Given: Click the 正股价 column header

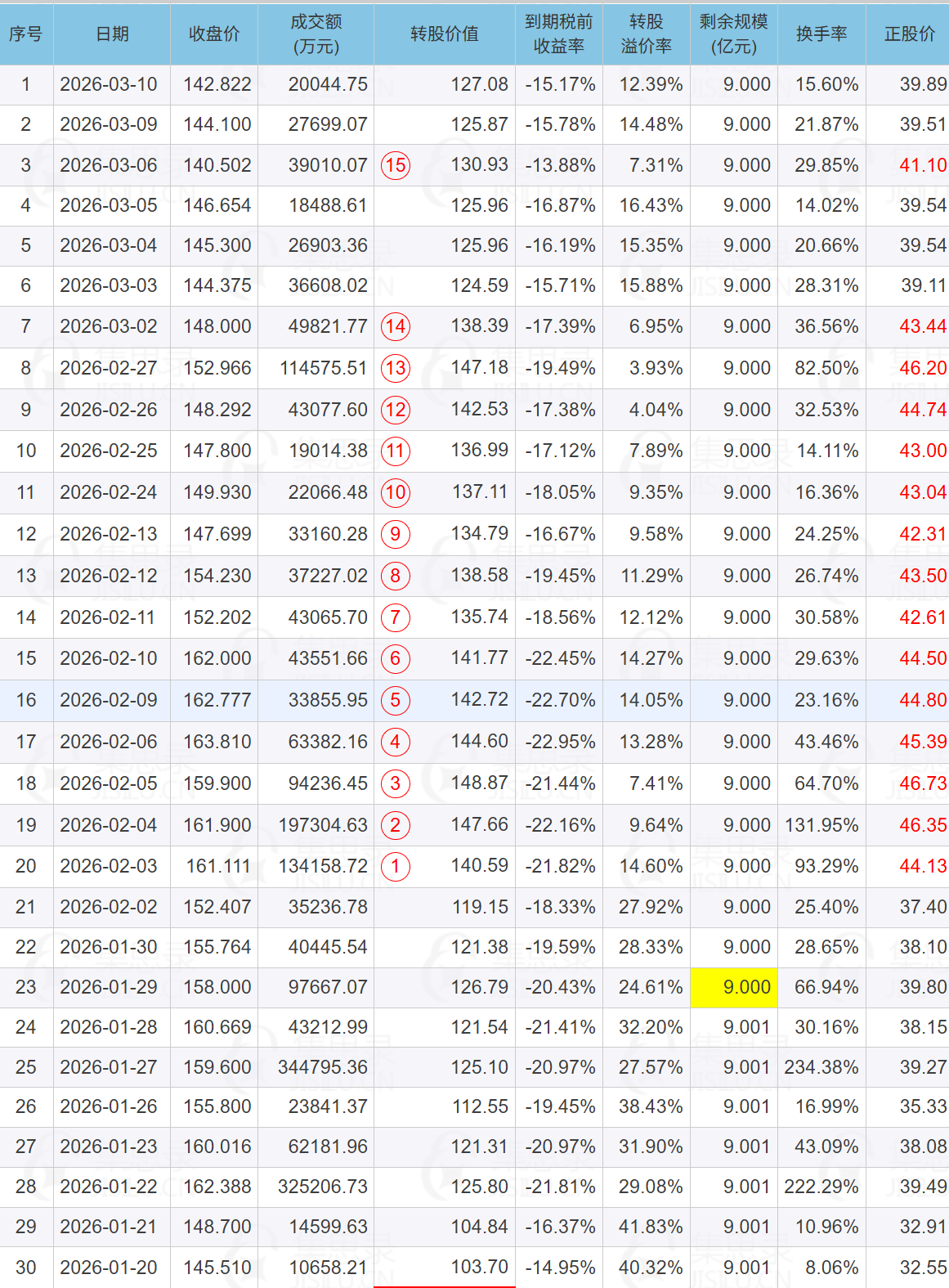Looking at the screenshot, I should 909,34.
